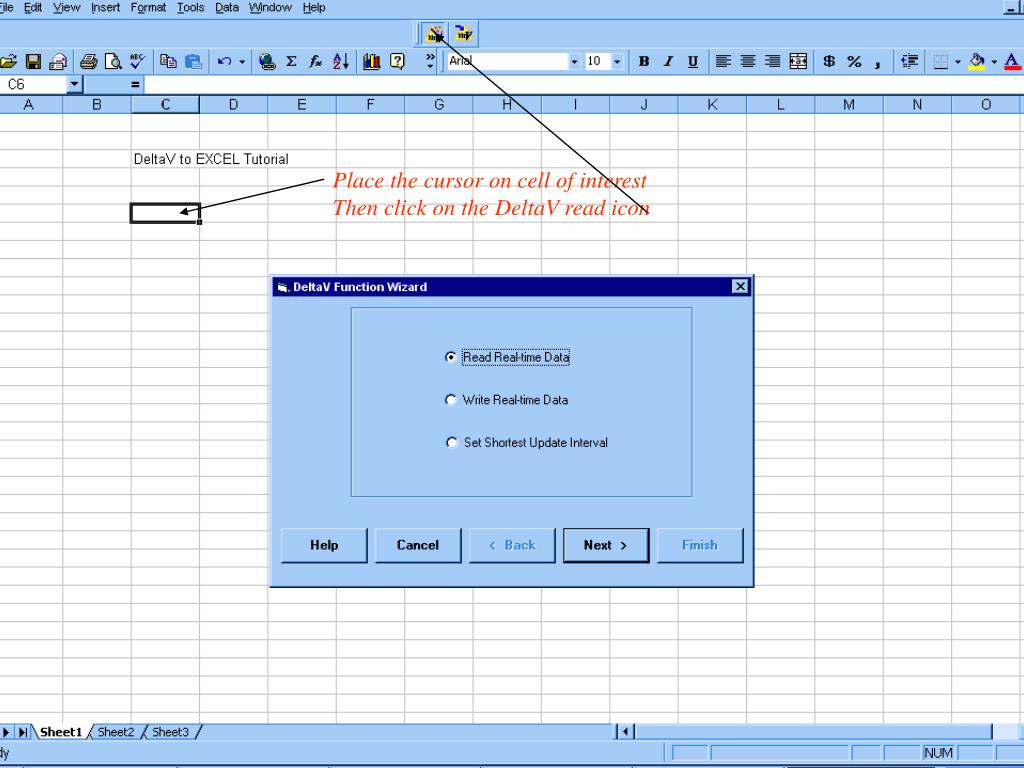Viewport: 1024px width, 768px height.
Task: Insert hyperlink using the globe icon
Action: click(x=266, y=61)
